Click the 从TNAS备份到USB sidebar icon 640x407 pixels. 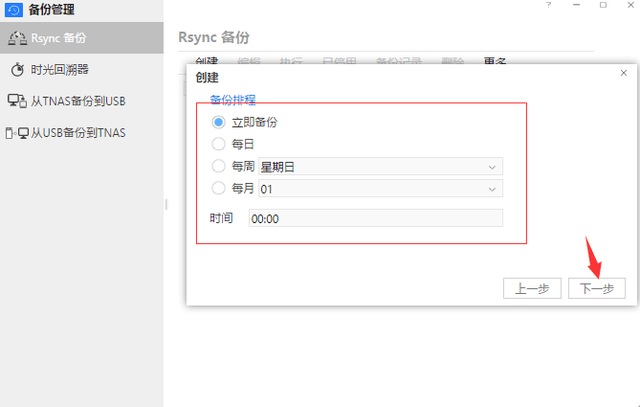pyautogui.click(x=16, y=101)
